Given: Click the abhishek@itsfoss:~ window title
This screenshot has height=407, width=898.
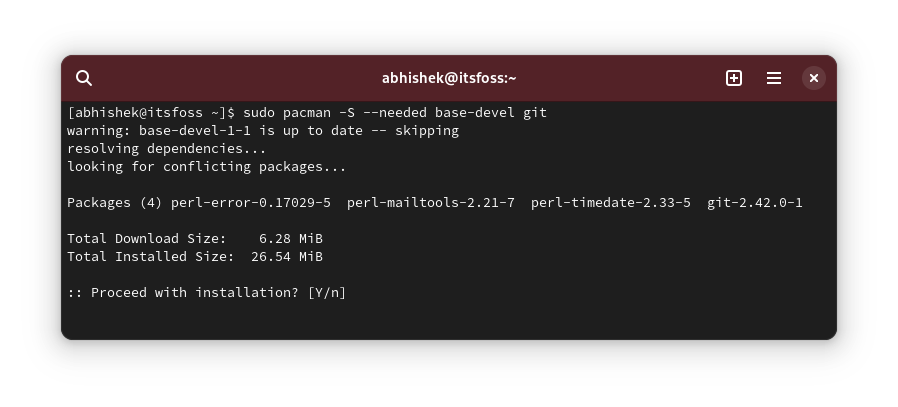Looking at the screenshot, I should pyautogui.click(x=449, y=78).
